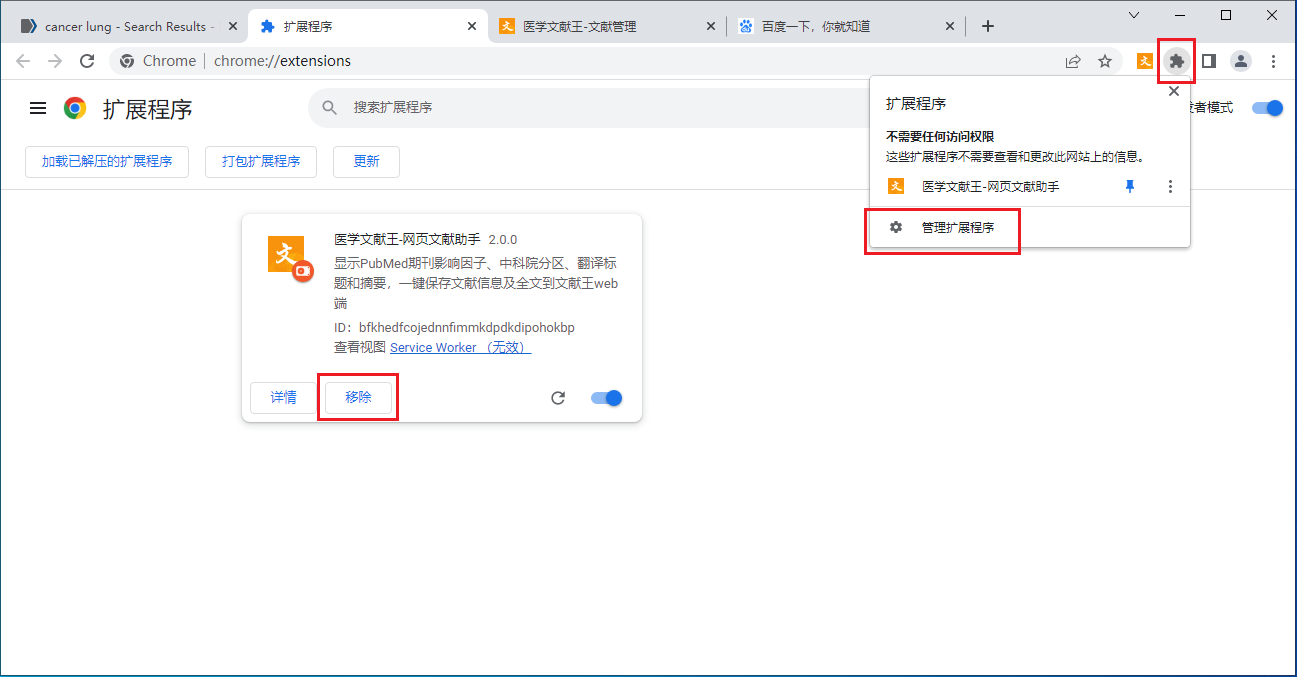
Task: Open the three-dot menu for 医学文献王 extension
Action: click(x=1170, y=186)
